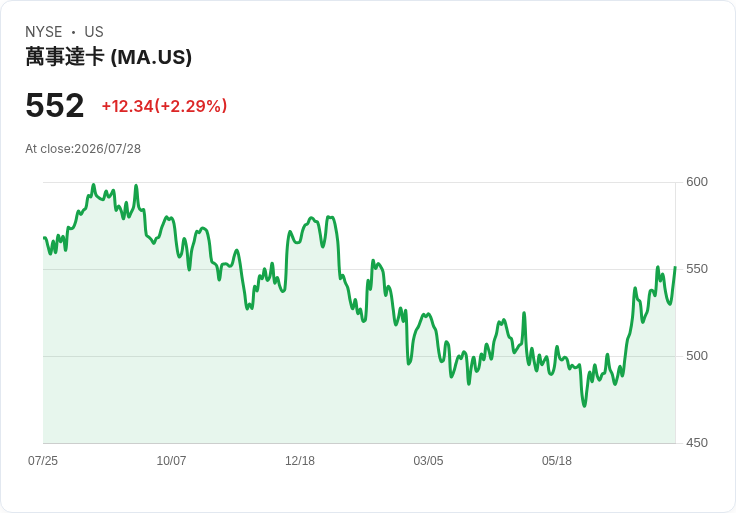
Task: Select the 07/25 date on x-axis
Action: pos(43,461)
